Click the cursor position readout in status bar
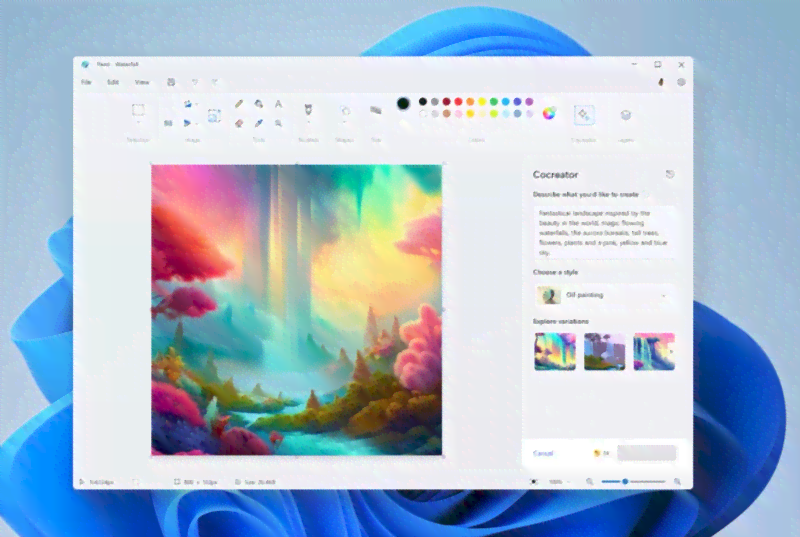 click(x=96, y=481)
